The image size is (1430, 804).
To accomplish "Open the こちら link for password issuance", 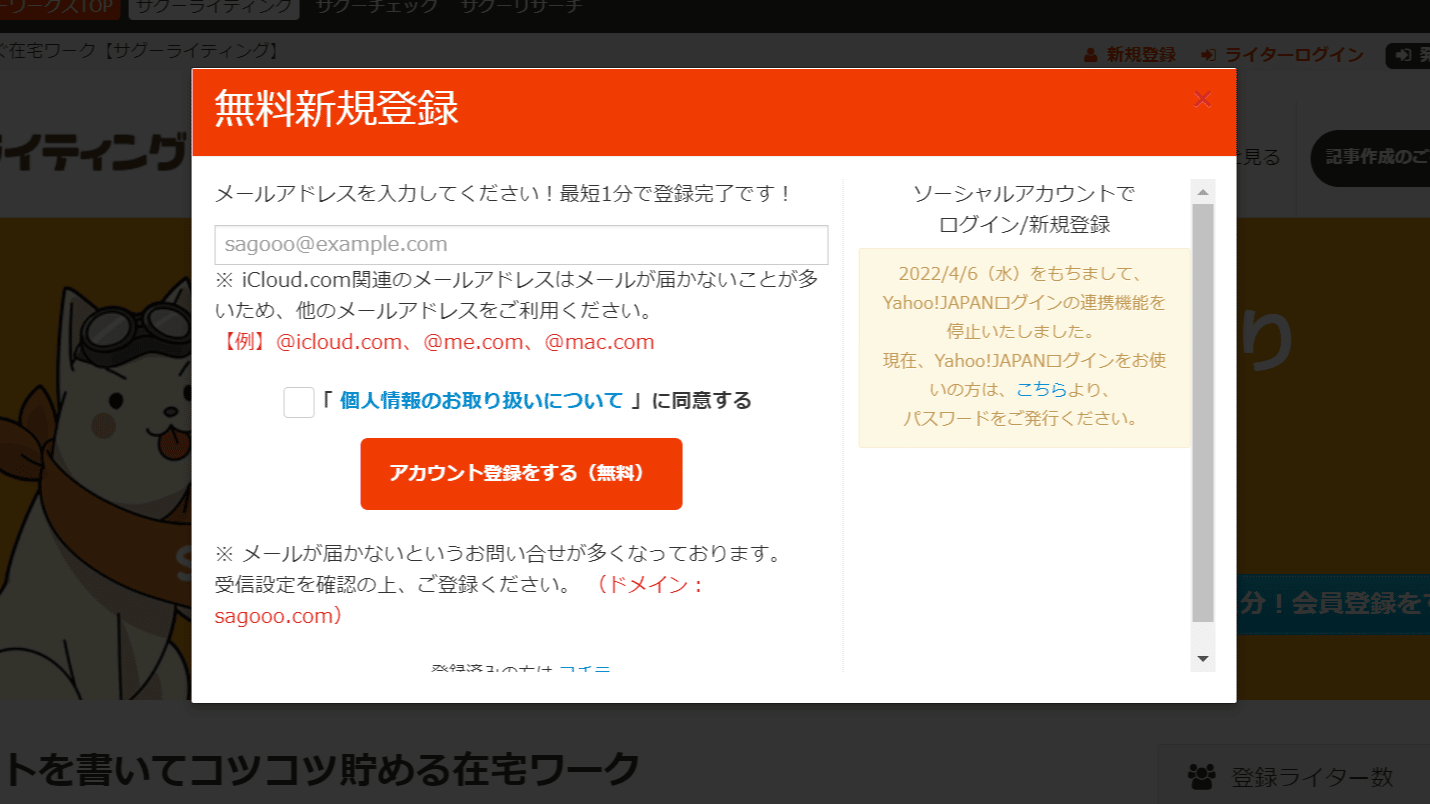I will point(1041,390).
